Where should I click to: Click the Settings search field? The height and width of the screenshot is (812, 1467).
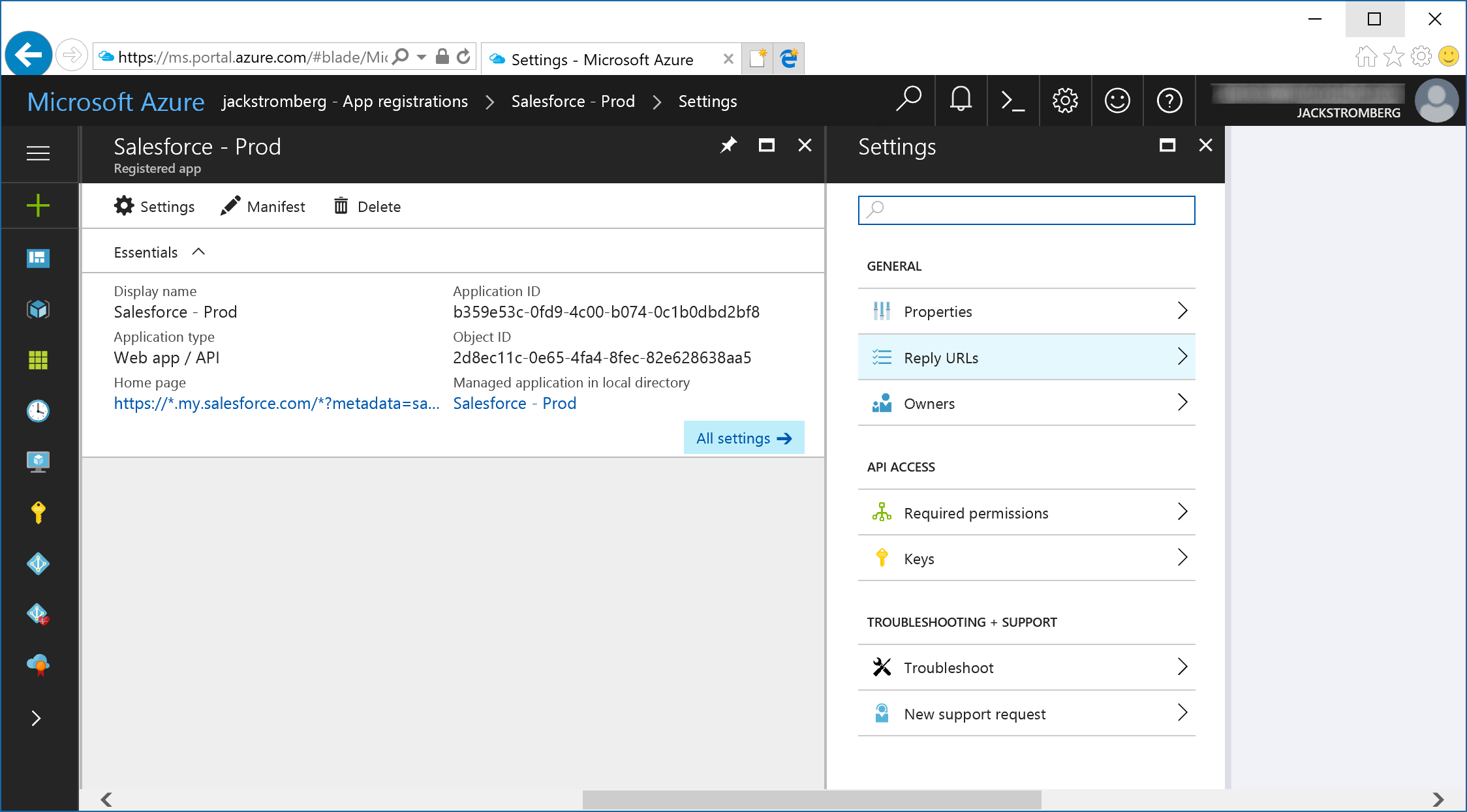coord(1026,210)
